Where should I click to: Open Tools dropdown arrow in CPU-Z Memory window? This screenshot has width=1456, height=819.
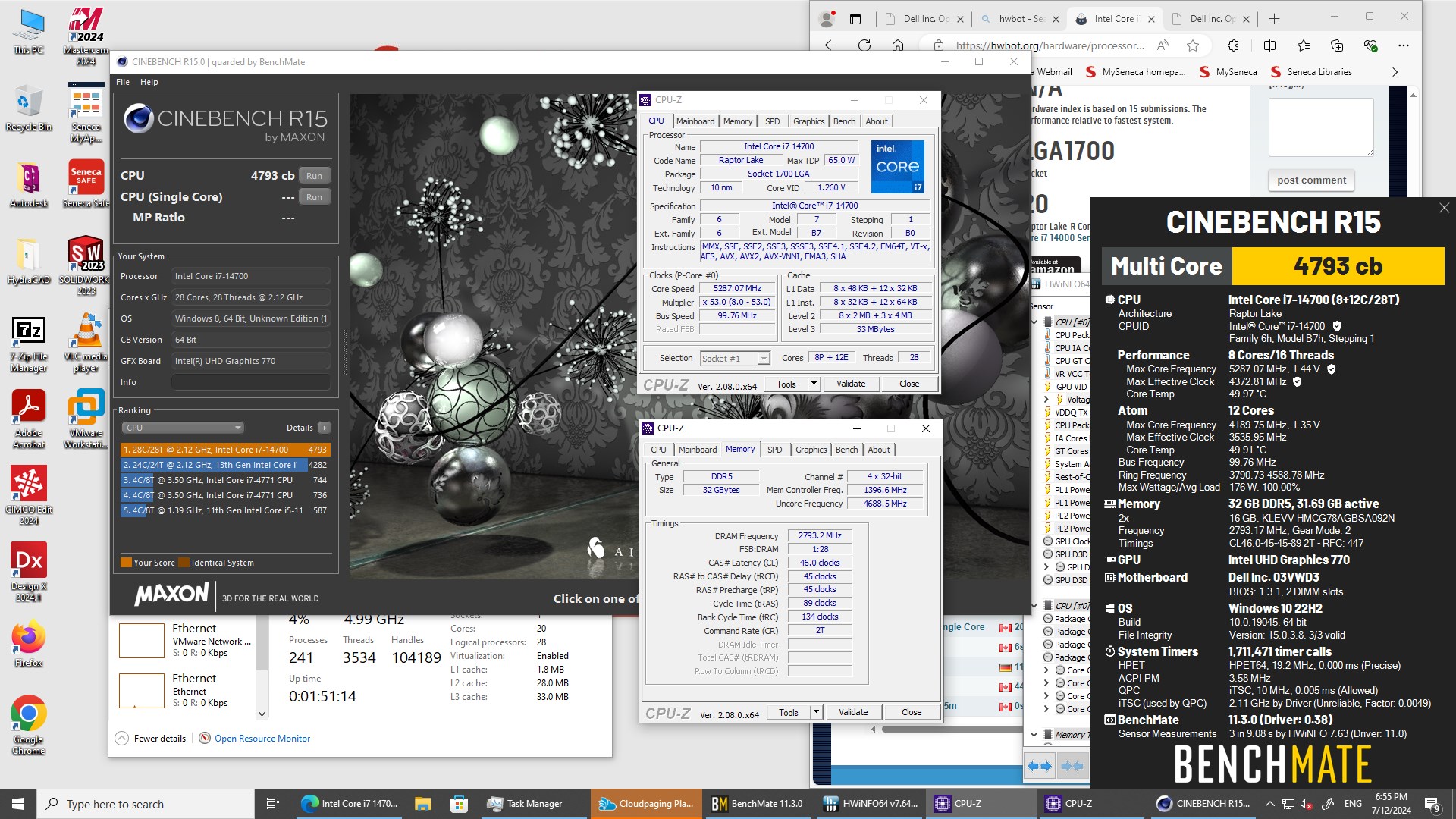[816, 712]
